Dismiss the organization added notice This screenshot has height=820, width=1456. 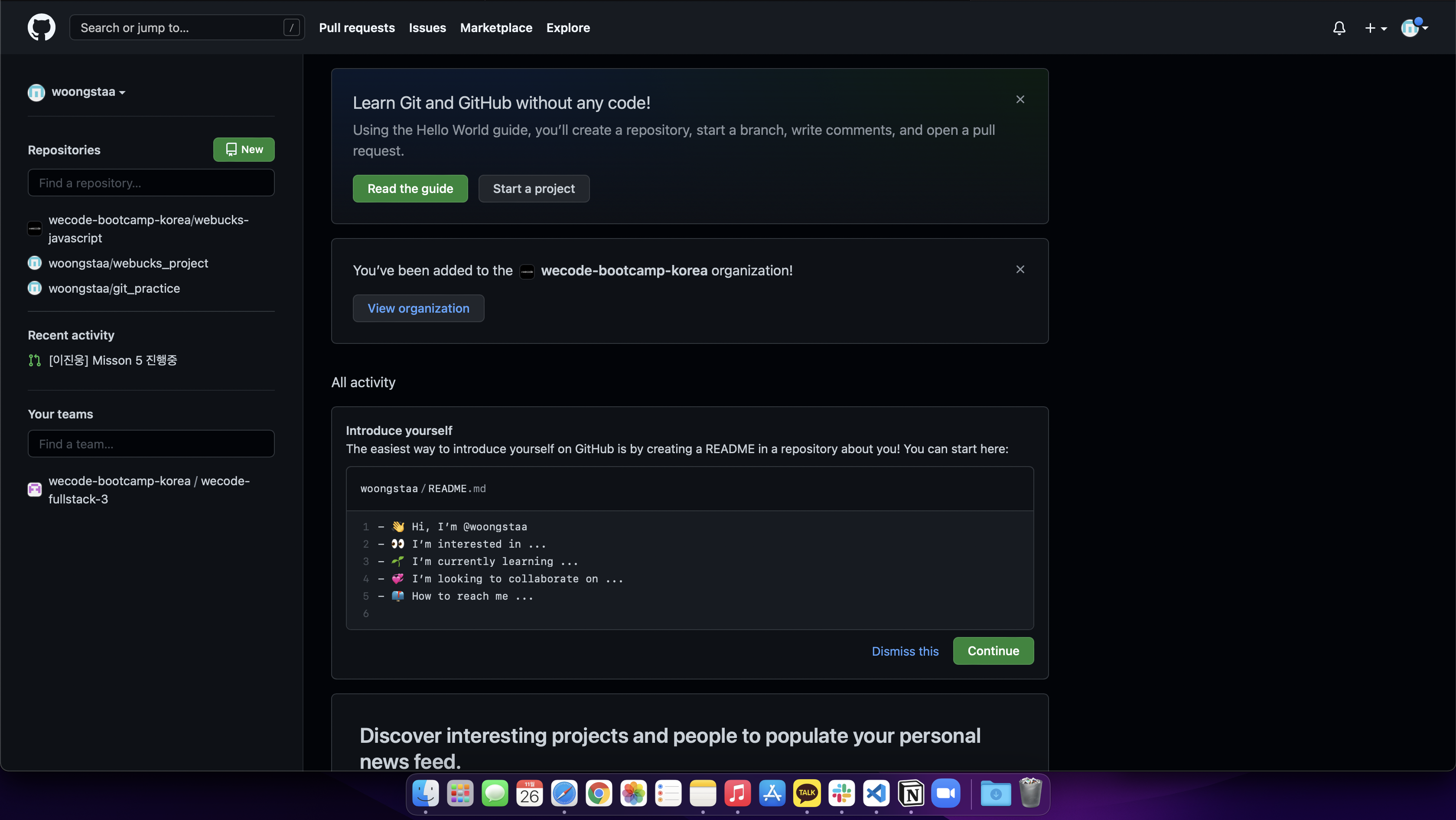pyautogui.click(x=1020, y=270)
